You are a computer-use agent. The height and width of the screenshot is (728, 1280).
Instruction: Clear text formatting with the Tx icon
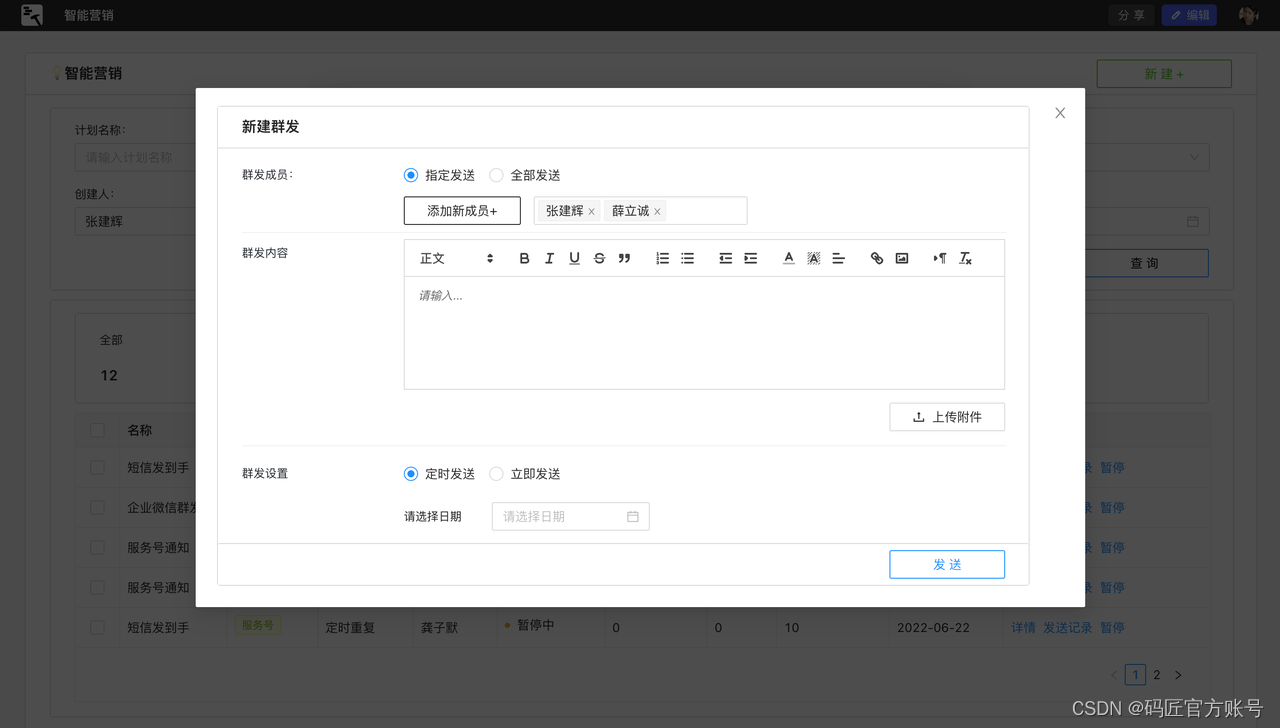tap(965, 257)
